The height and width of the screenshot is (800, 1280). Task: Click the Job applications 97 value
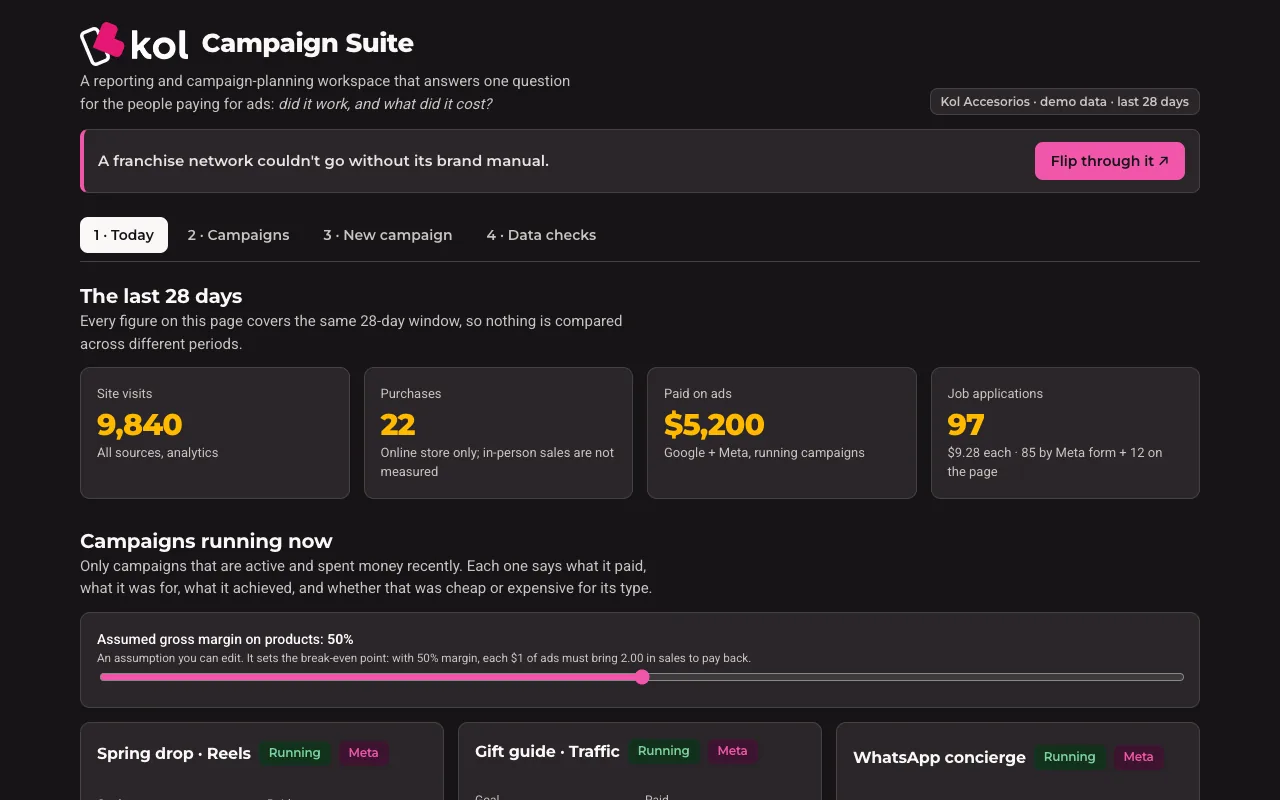click(966, 424)
